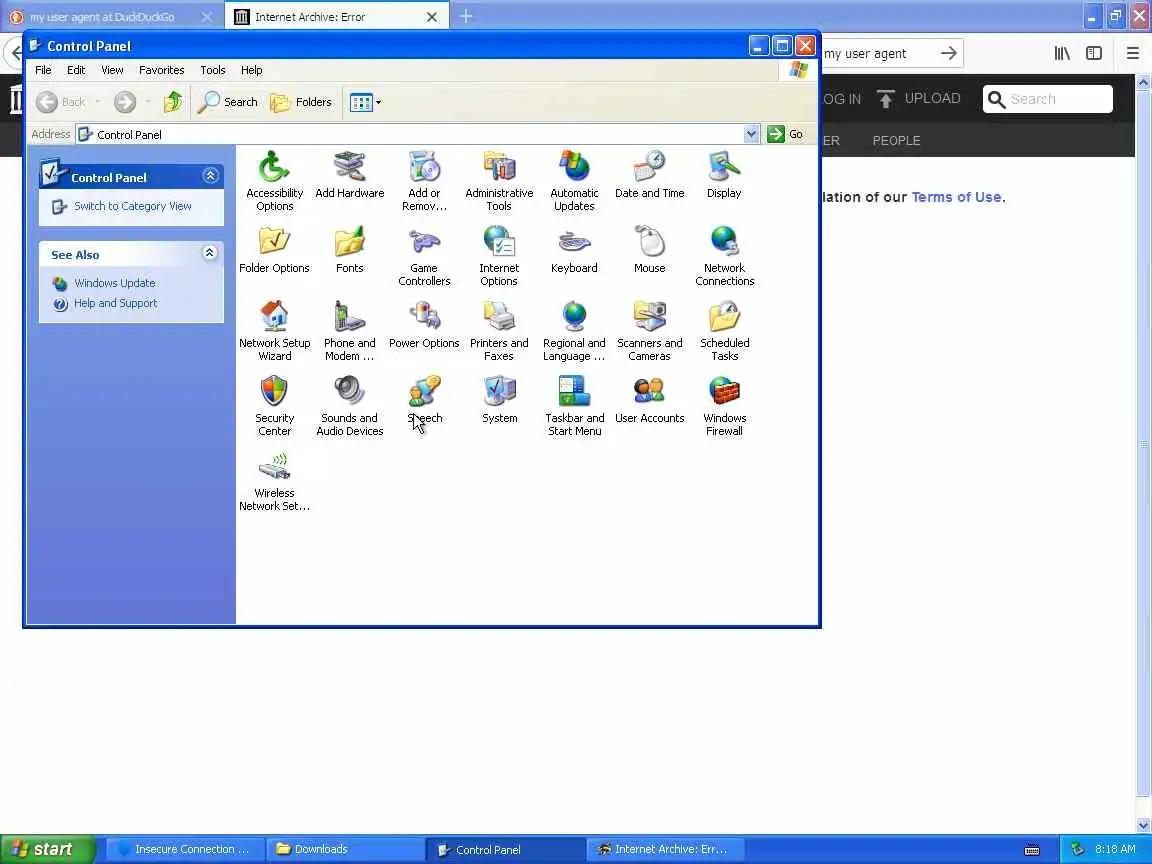Open Speech settings icon
1152x864 pixels.
click(425, 400)
